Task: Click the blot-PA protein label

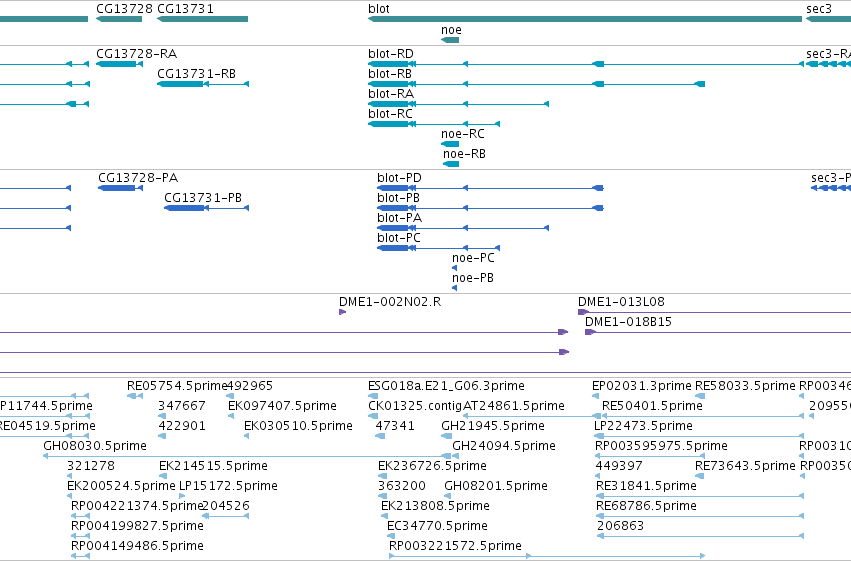Action: [399, 218]
